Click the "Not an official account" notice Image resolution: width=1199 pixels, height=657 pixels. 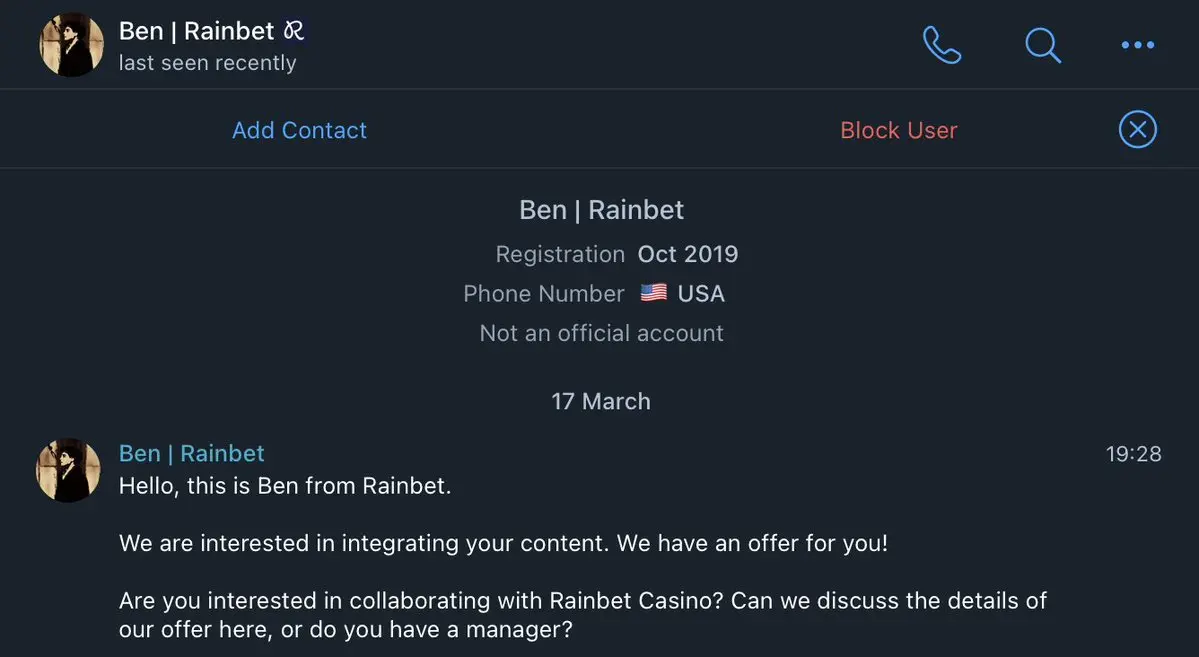click(x=601, y=333)
